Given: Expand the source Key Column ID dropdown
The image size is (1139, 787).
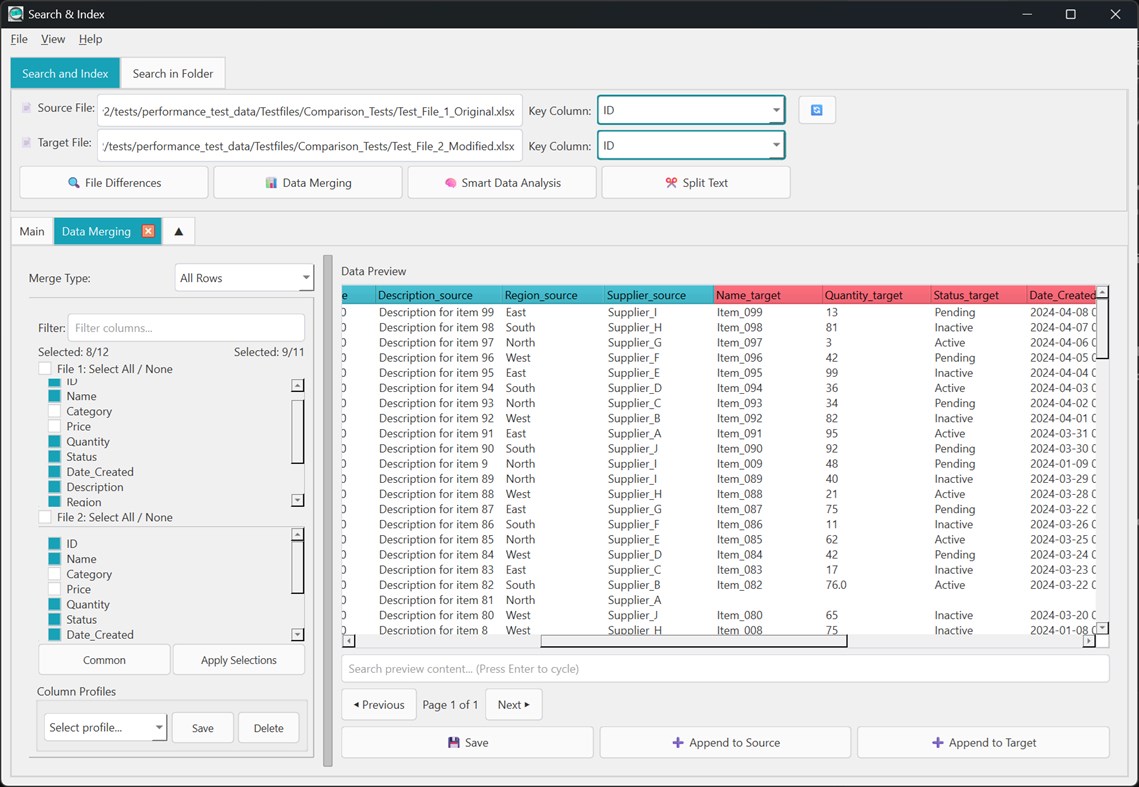Looking at the screenshot, I should click(776, 110).
